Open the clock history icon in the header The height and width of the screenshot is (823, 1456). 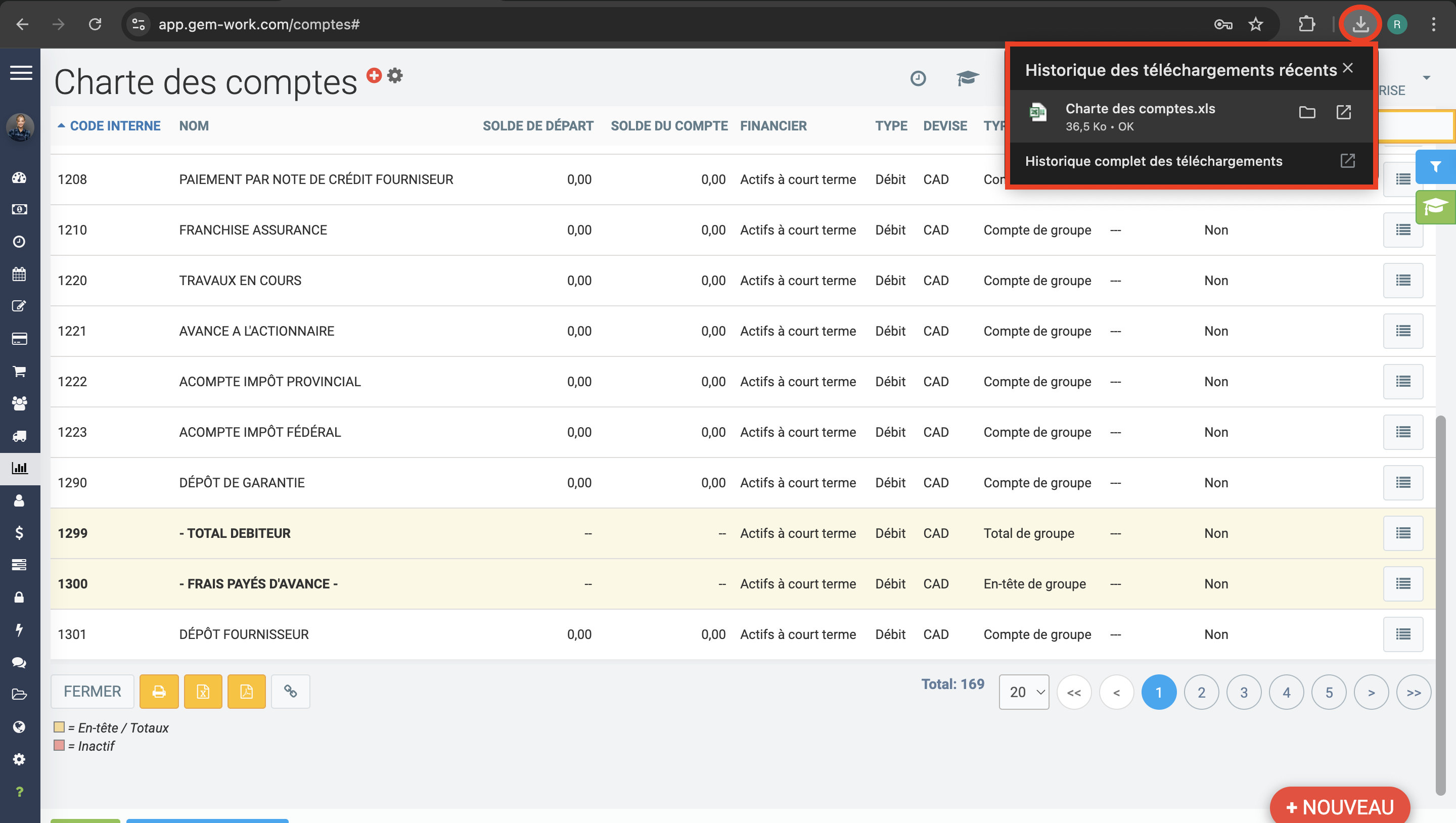coord(918,78)
